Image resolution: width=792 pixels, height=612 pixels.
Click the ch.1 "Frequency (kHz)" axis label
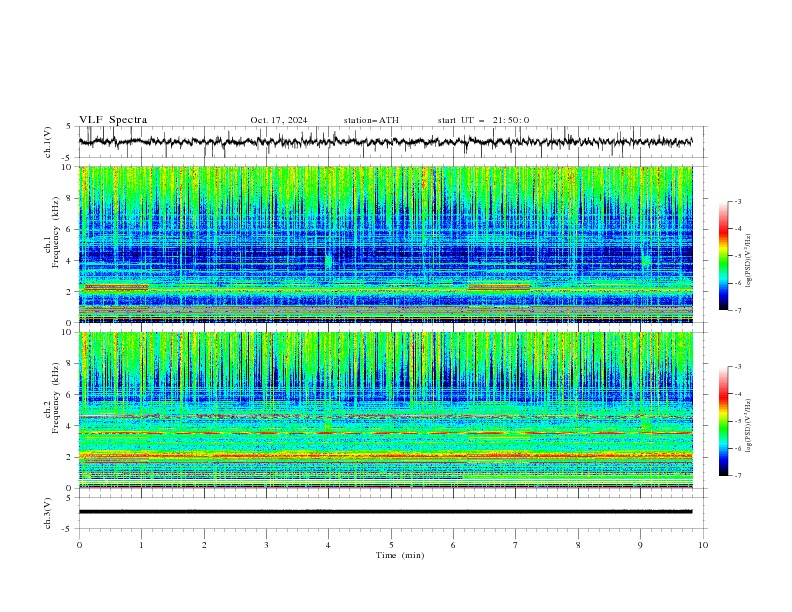pos(56,232)
